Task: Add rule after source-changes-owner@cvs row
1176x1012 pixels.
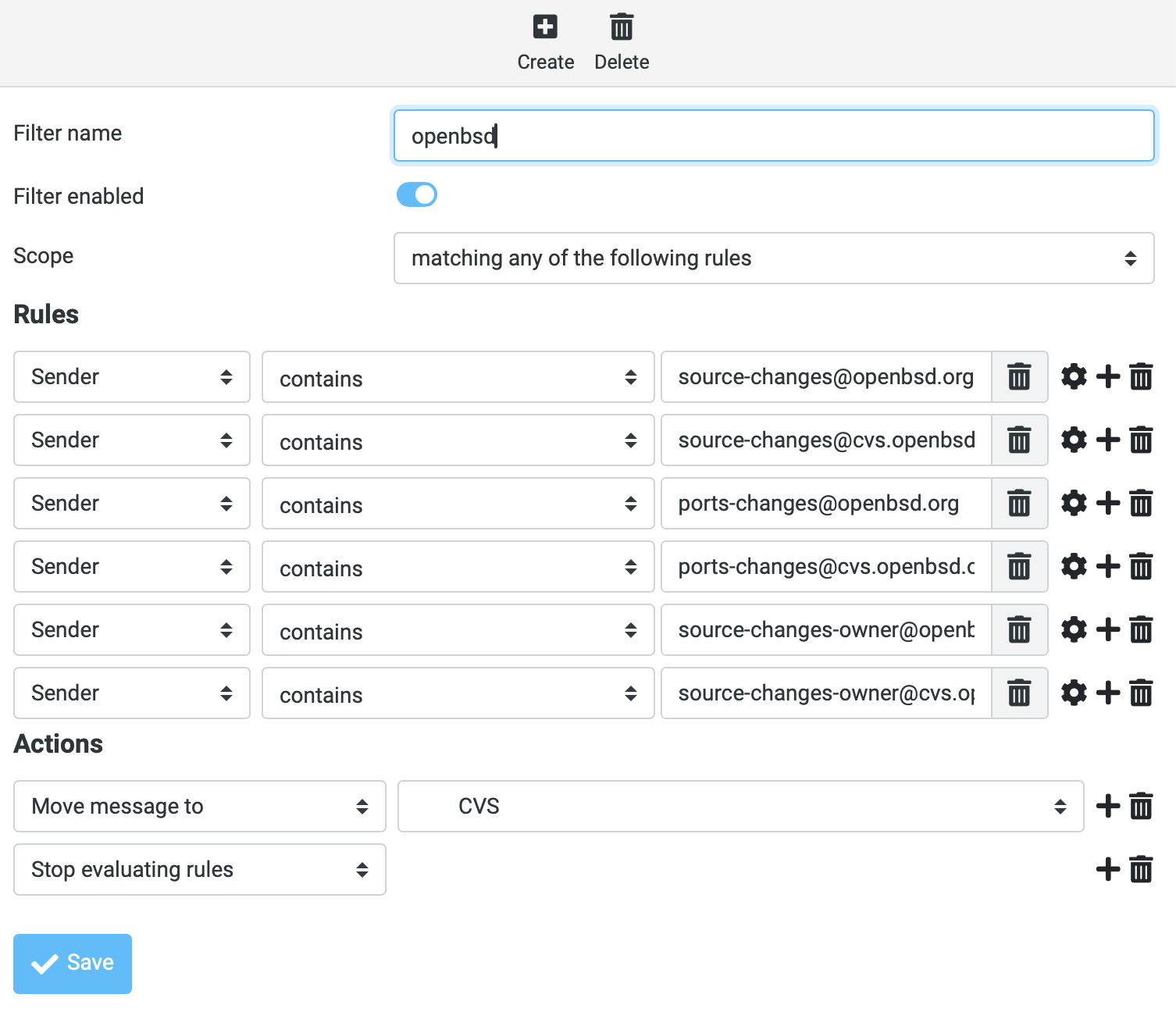Action: (x=1108, y=693)
